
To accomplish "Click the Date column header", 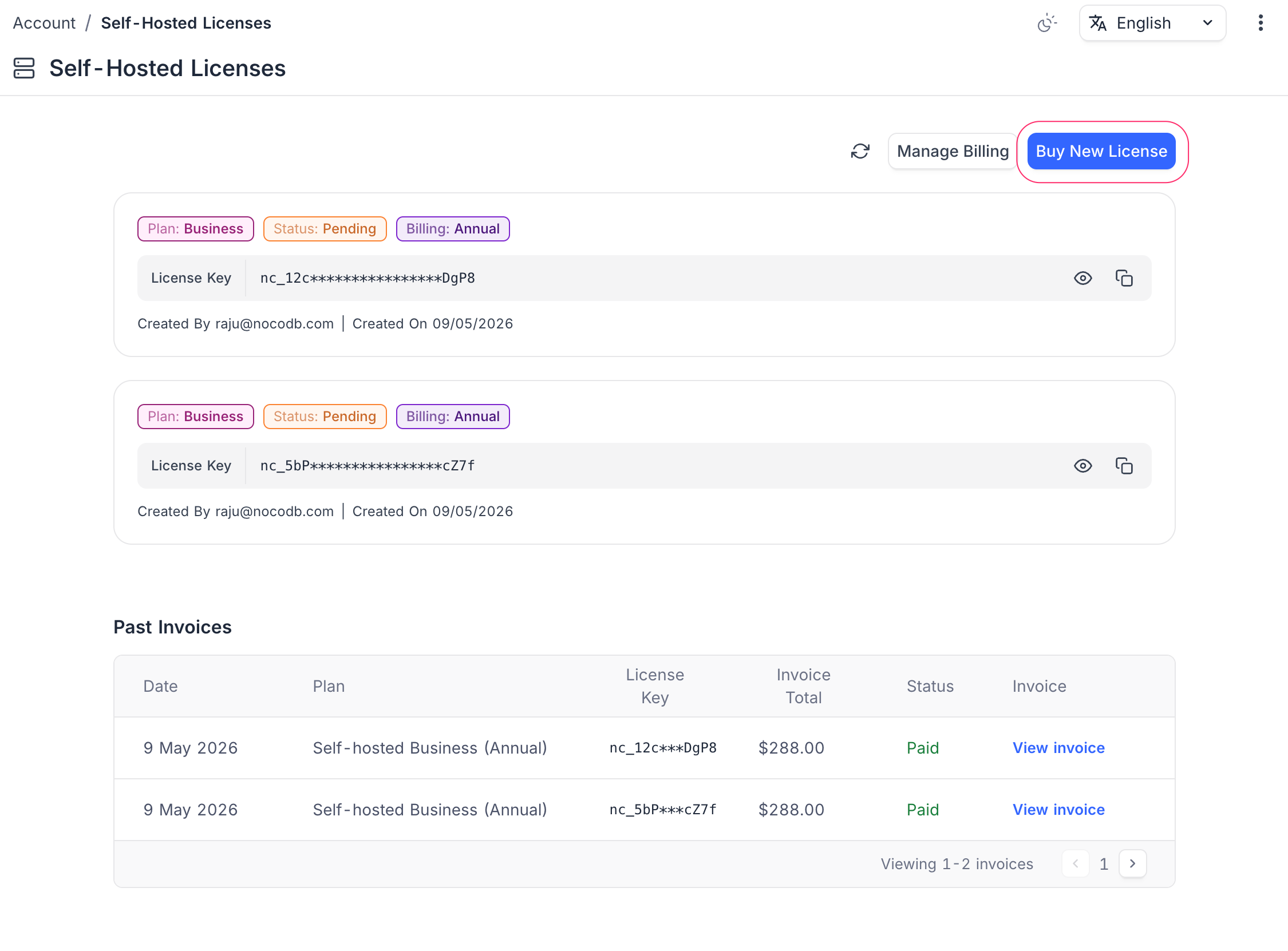I will click(x=161, y=686).
